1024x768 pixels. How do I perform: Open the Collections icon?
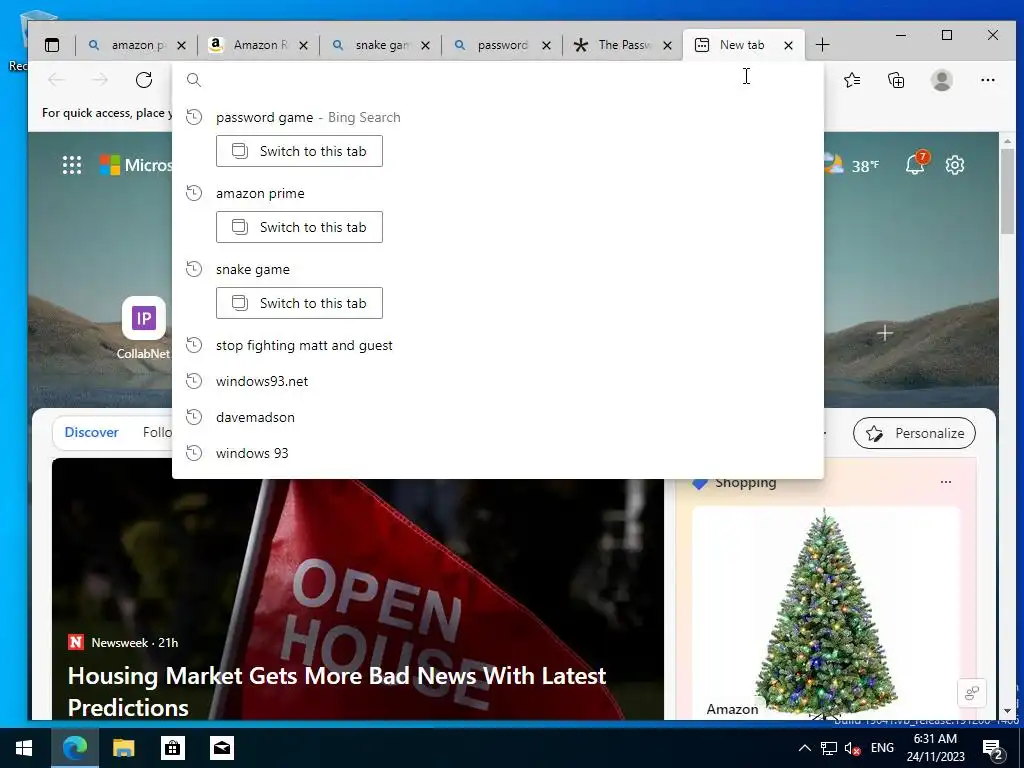tap(896, 80)
